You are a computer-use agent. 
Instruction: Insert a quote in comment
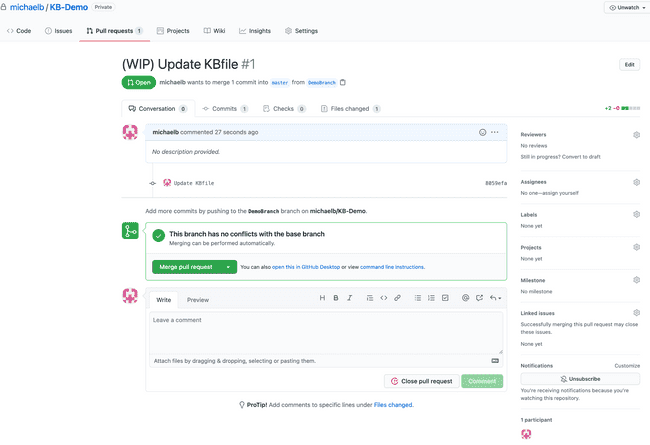(x=370, y=298)
